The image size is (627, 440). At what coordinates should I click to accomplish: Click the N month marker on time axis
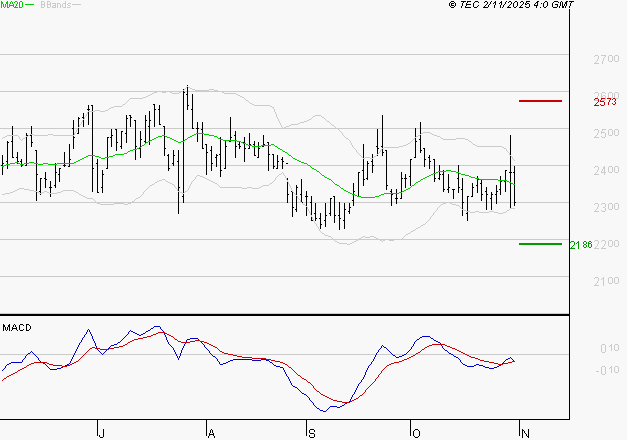click(525, 433)
